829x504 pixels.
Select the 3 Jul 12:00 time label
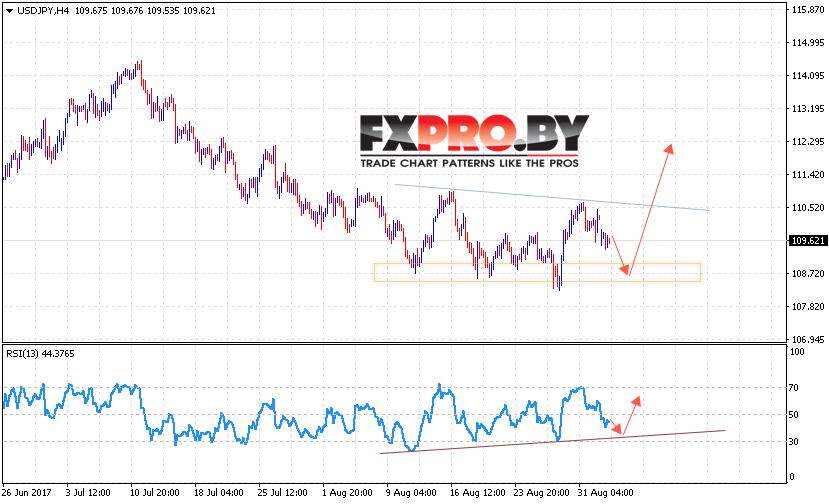click(x=88, y=493)
